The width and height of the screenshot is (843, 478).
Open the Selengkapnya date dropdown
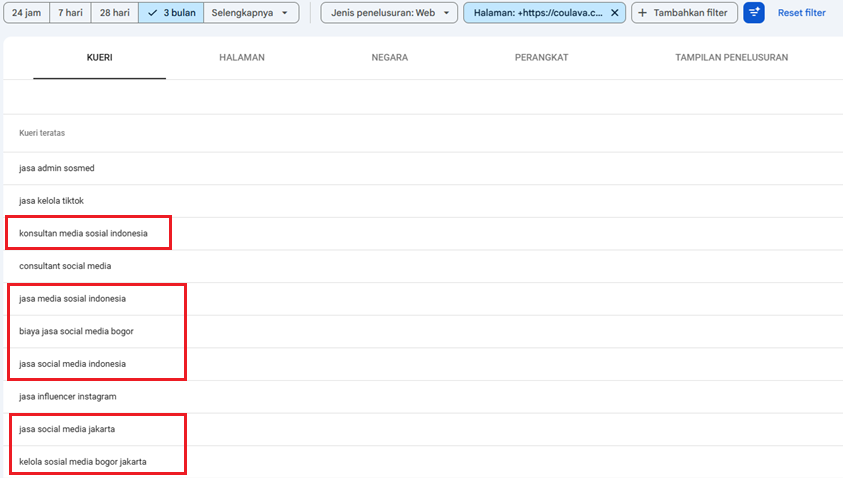[251, 12]
